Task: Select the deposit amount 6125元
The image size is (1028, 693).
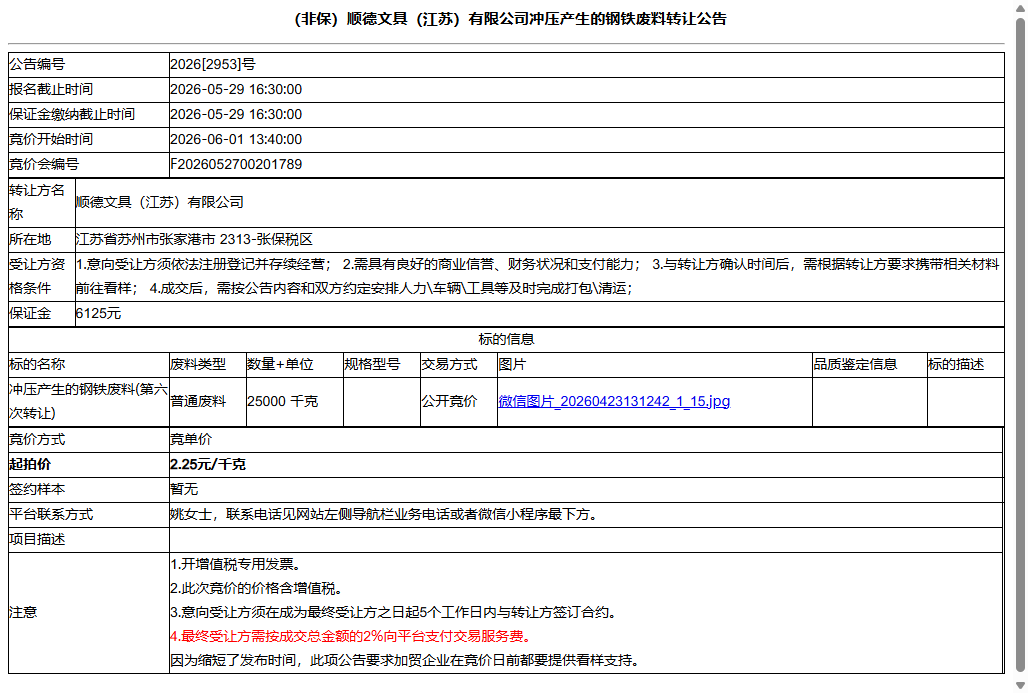Action: point(98,314)
